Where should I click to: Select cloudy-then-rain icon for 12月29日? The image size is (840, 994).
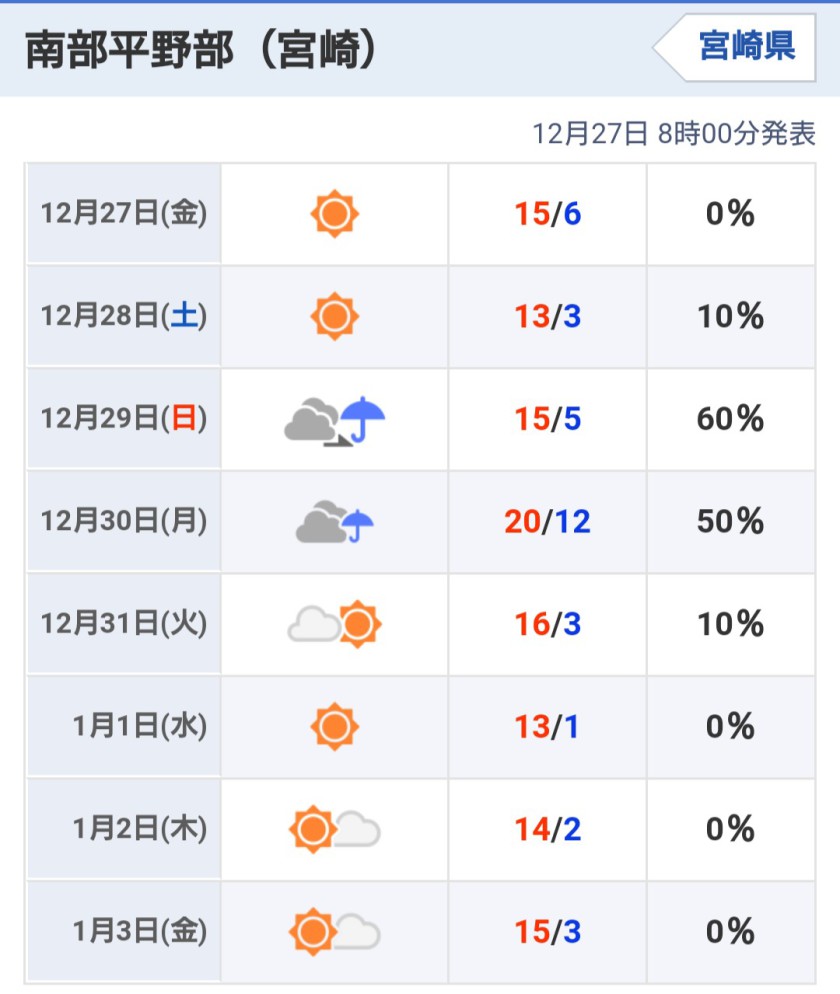pyautogui.click(x=334, y=420)
